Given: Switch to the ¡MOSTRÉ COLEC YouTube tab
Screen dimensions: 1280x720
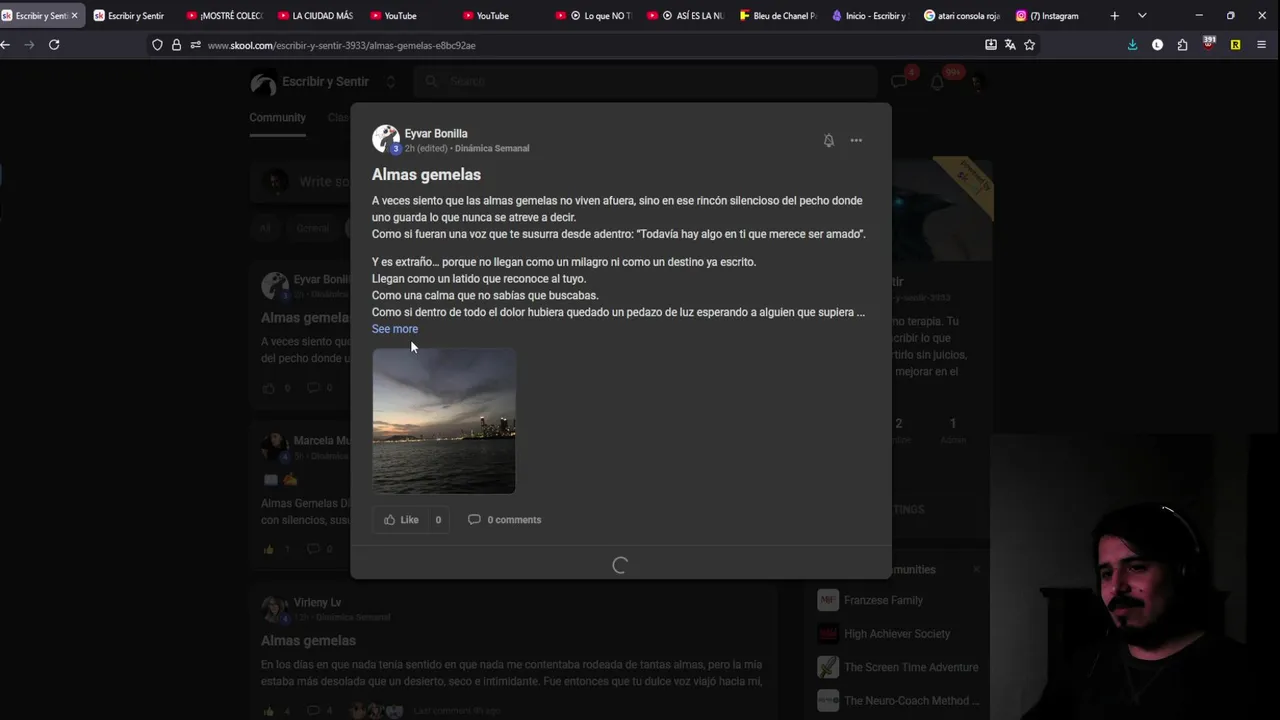Looking at the screenshot, I should point(224,16).
